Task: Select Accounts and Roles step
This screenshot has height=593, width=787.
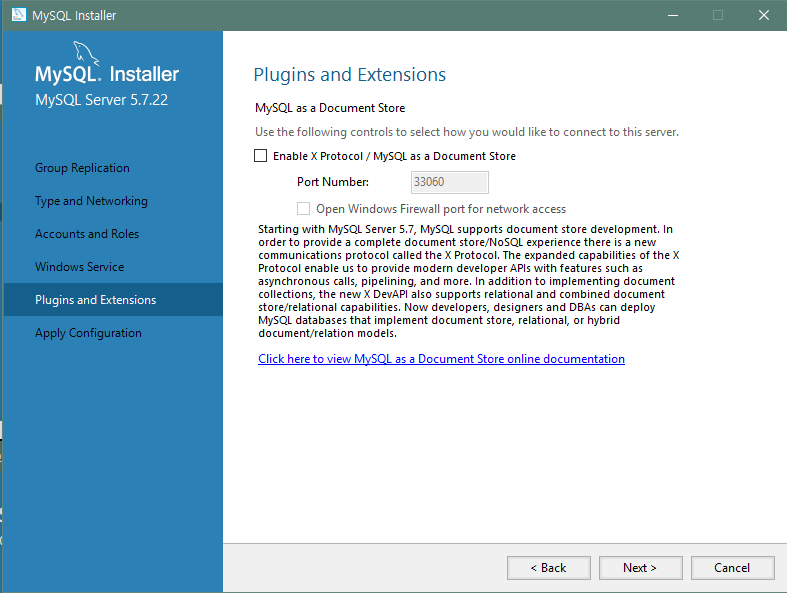Action: [87, 234]
